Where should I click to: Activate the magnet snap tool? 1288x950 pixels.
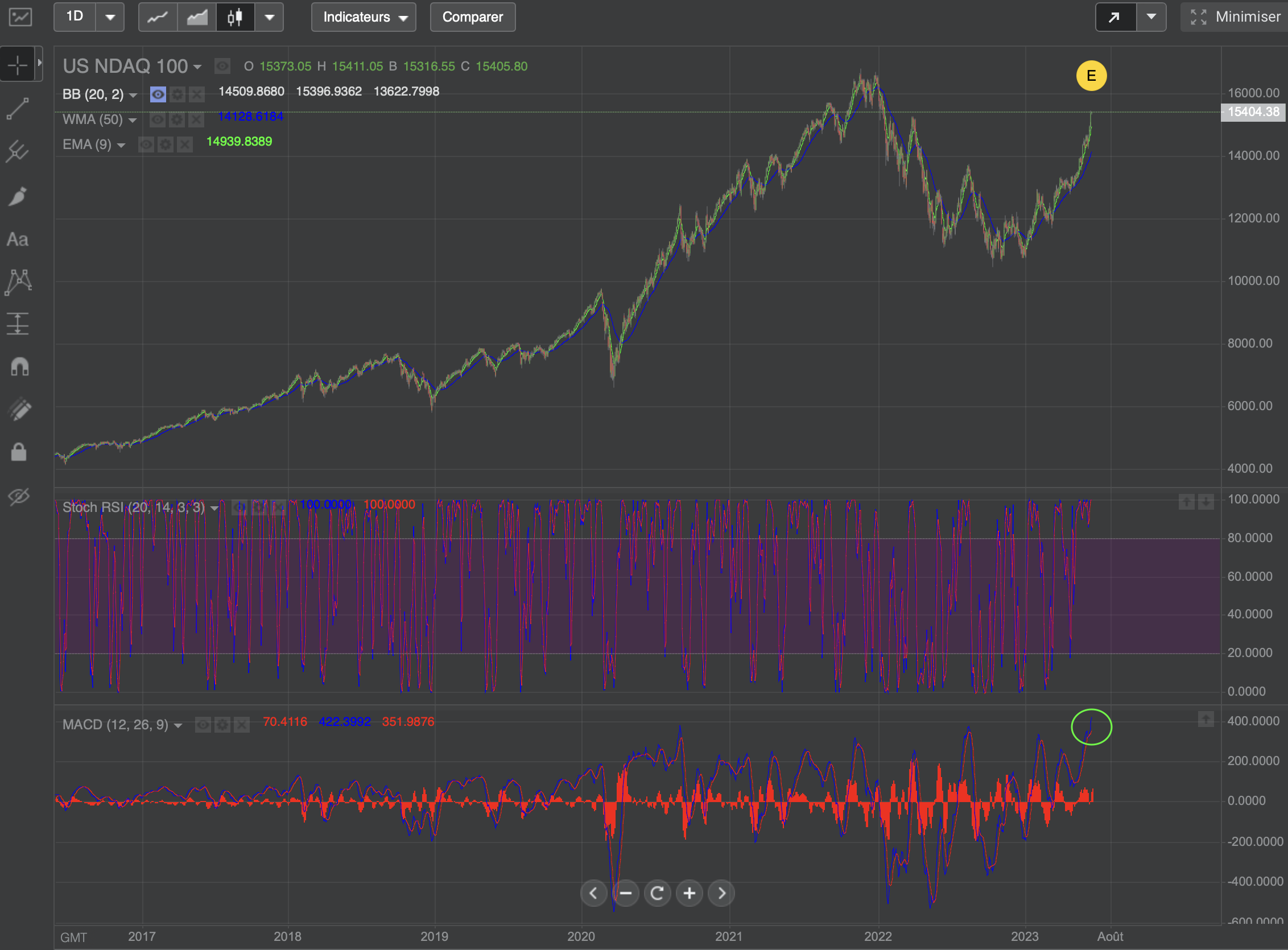coord(19,366)
